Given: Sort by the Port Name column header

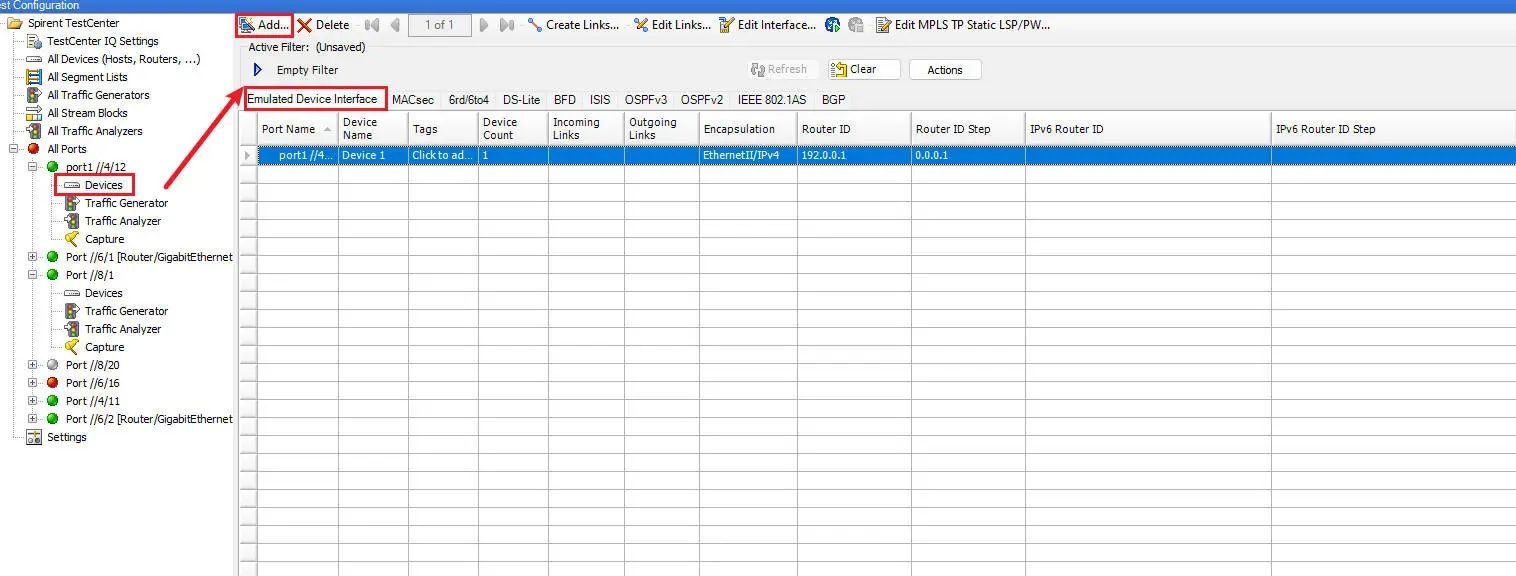Looking at the screenshot, I should 288,129.
